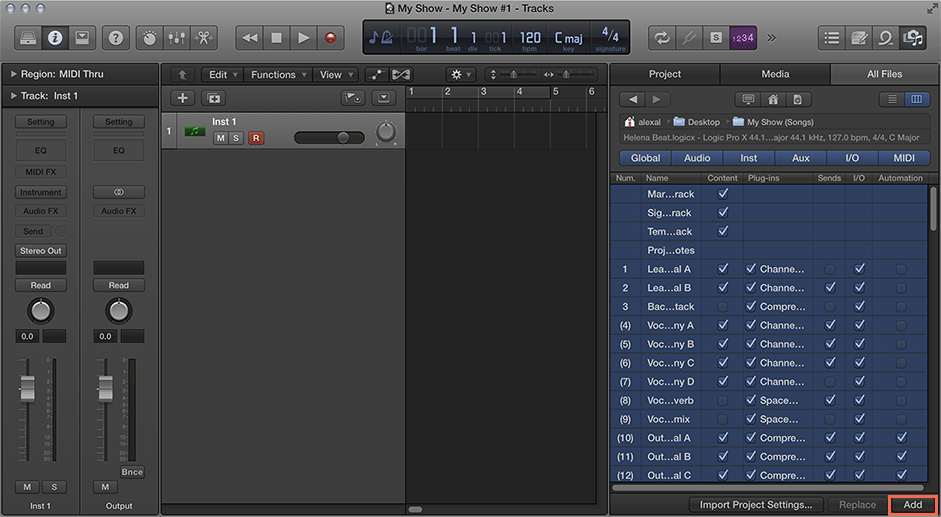This screenshot has width=941, height=517.
Task: Open the Library button in control bar
Action: (28, 38)
